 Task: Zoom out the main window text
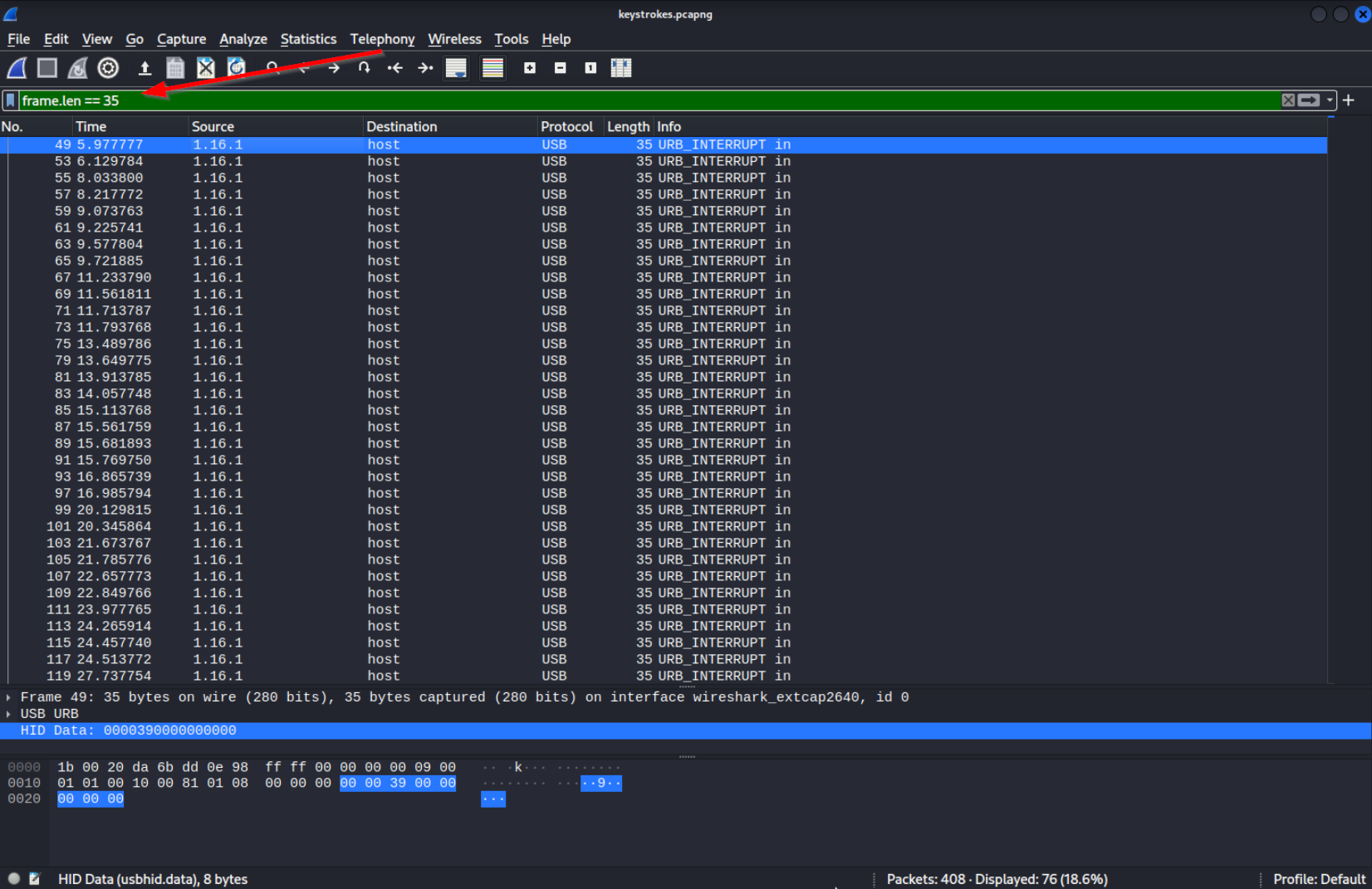coord(561,68)
